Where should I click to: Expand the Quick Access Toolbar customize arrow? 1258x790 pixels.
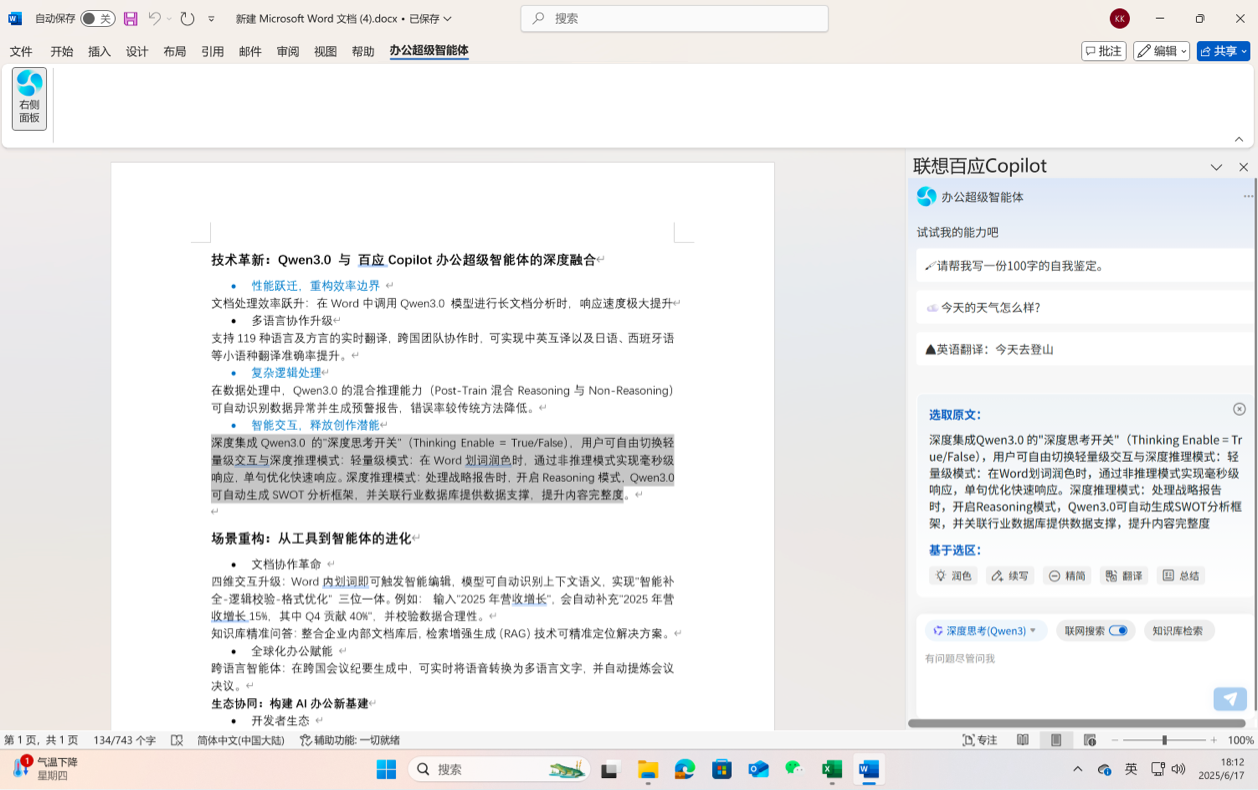click(x=211, y=19)
